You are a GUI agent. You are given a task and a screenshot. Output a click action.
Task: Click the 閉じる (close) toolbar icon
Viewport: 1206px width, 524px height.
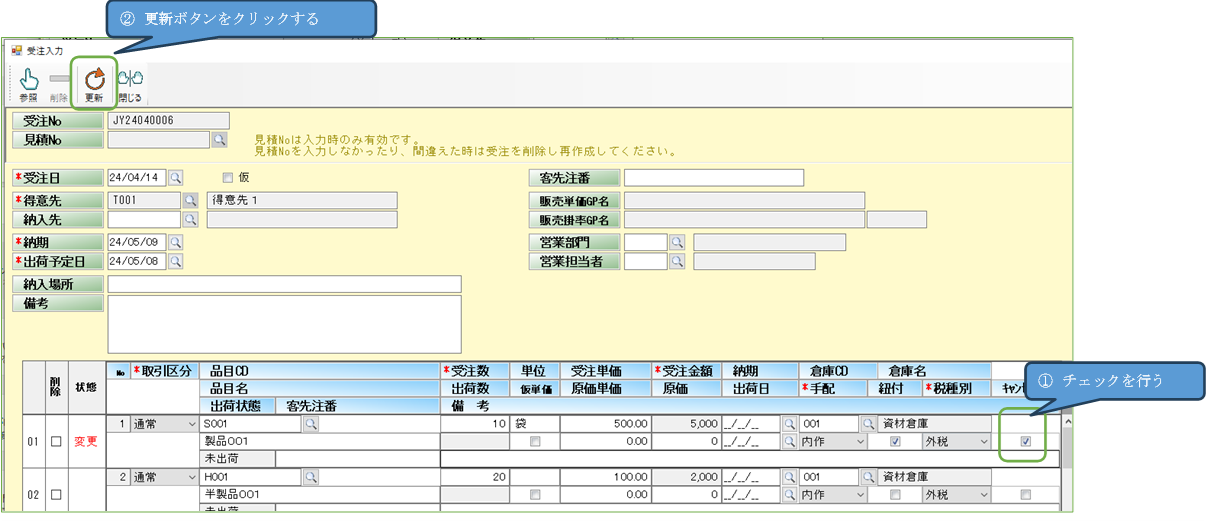point(130,82)
